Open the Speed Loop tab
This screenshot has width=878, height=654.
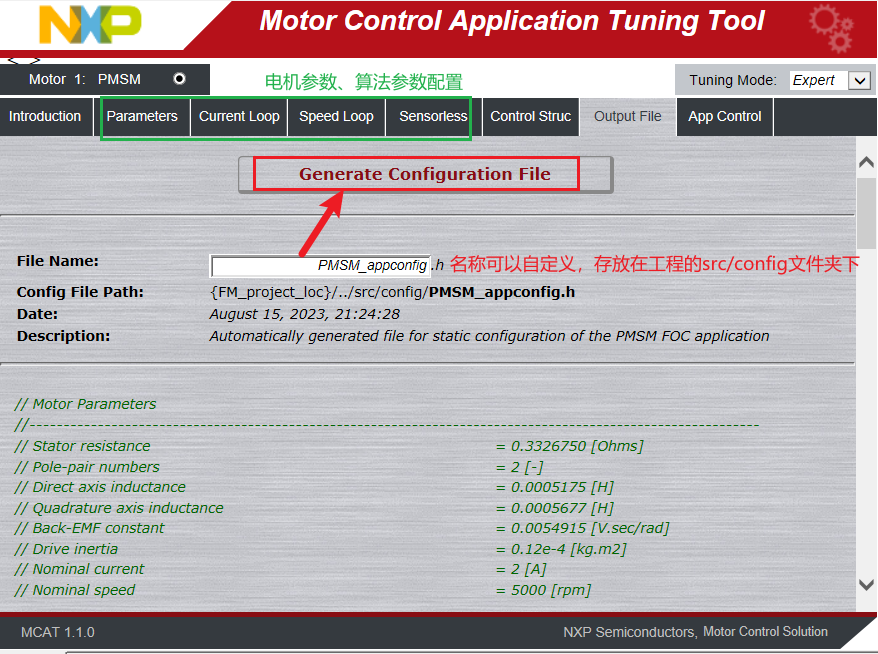(336, 116)
